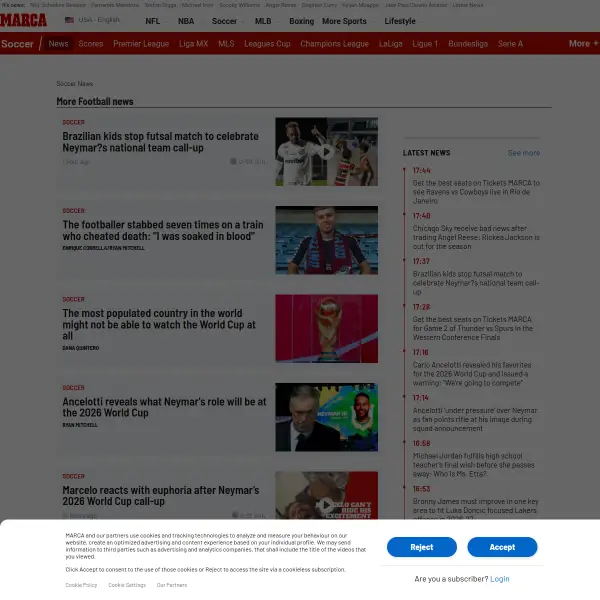600x600 pixels.
Task: Open the More Sports menu
Action: click(x=344, y=21)
